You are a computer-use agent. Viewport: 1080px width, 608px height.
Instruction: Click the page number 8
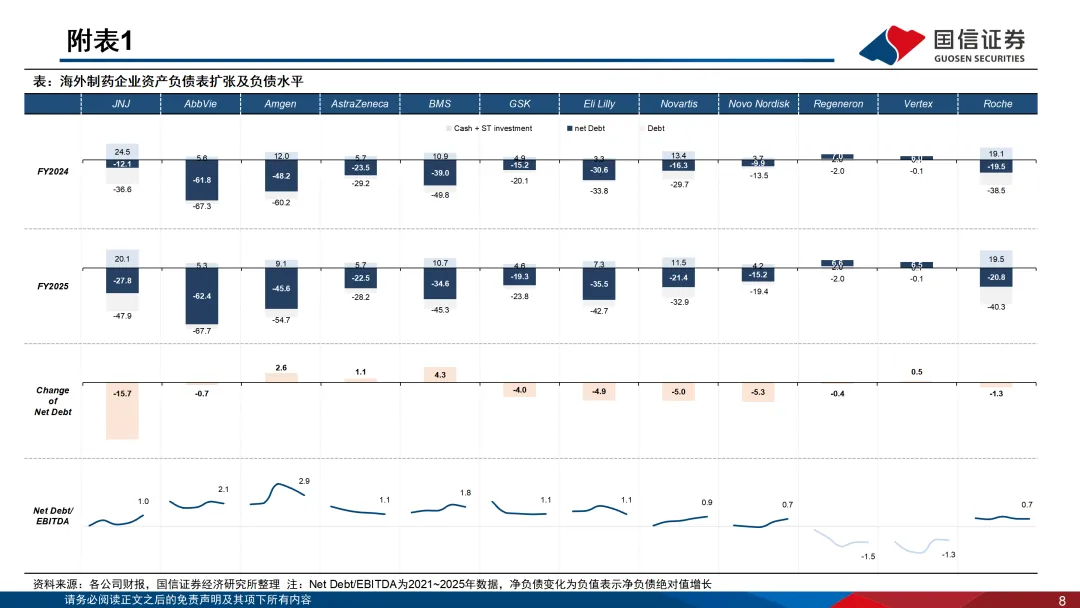[1062, 600]
